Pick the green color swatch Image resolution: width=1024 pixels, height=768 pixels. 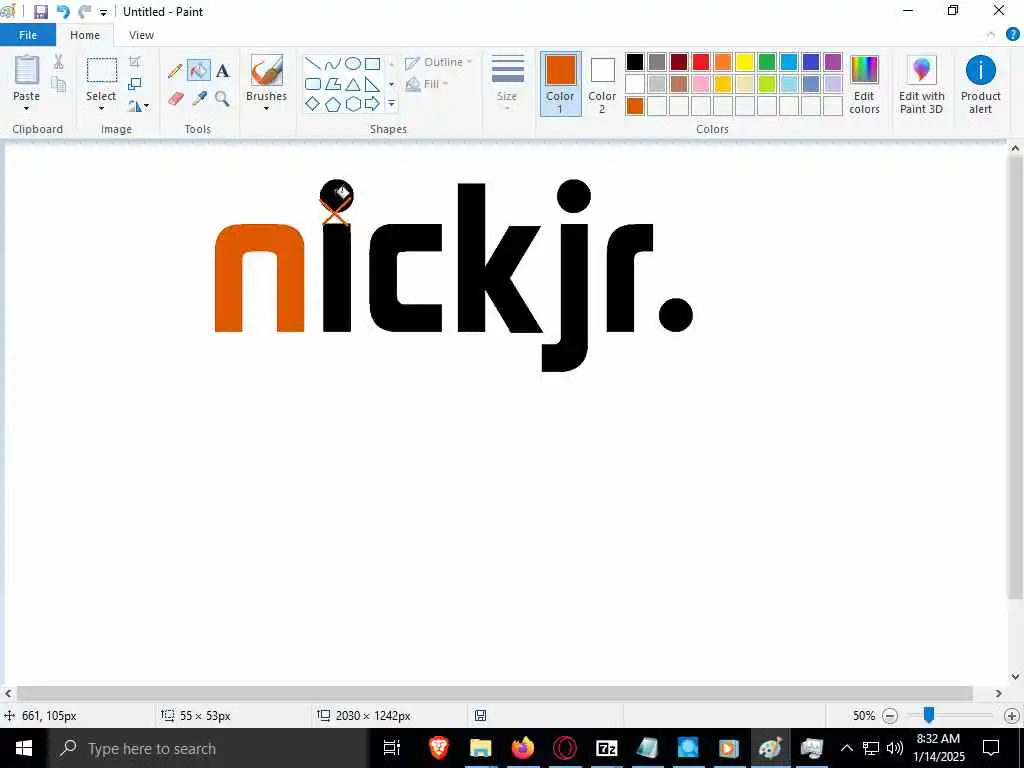(x=767, y=62)
